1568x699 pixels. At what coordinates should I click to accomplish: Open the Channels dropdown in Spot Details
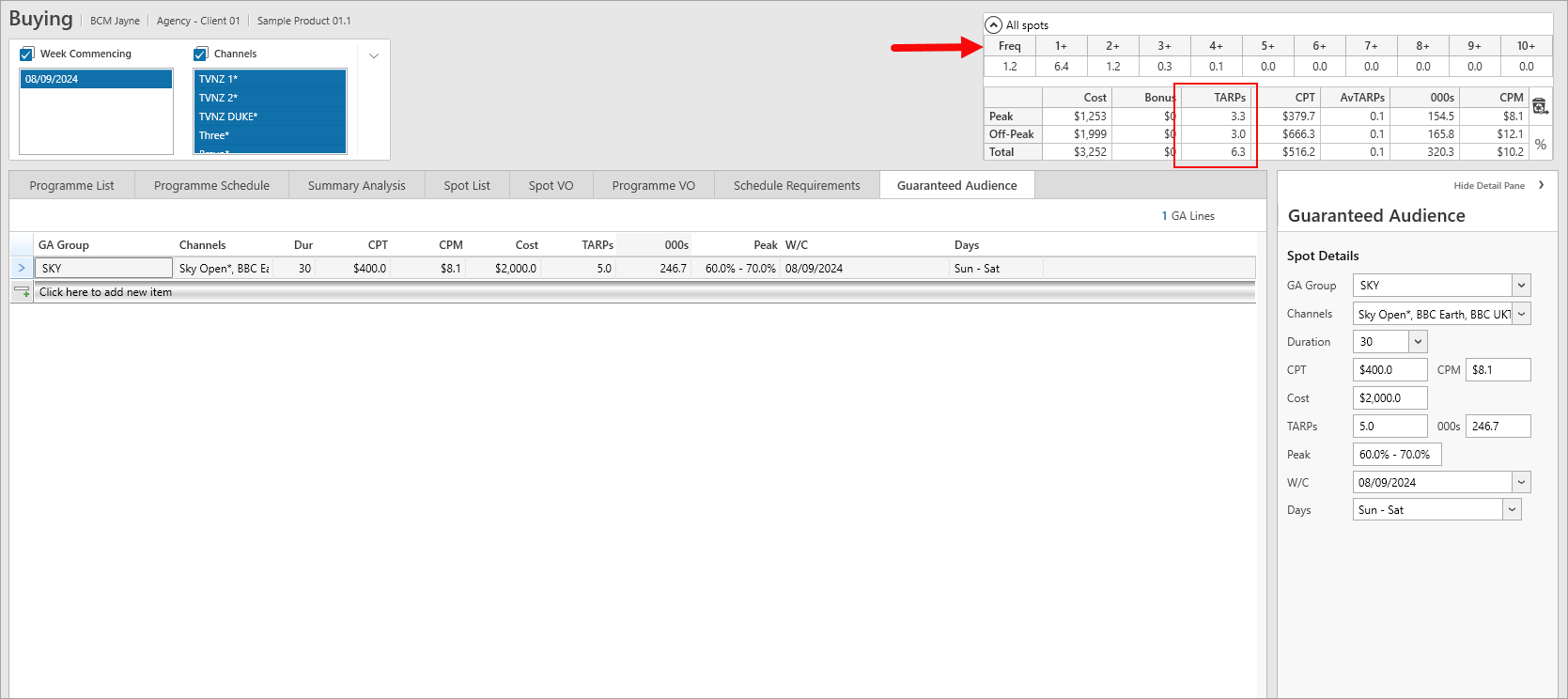tap(1521, 314)
